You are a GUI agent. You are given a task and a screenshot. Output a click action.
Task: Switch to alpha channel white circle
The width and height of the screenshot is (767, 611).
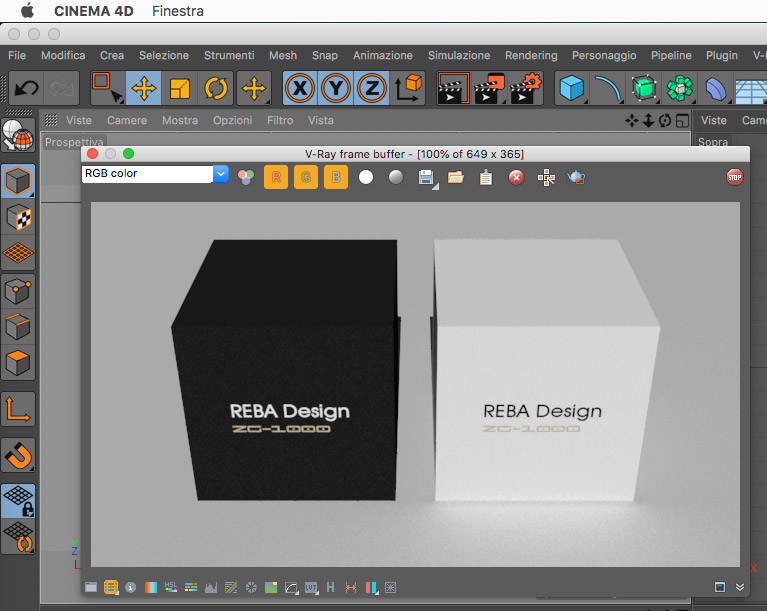tap(366, 177)
